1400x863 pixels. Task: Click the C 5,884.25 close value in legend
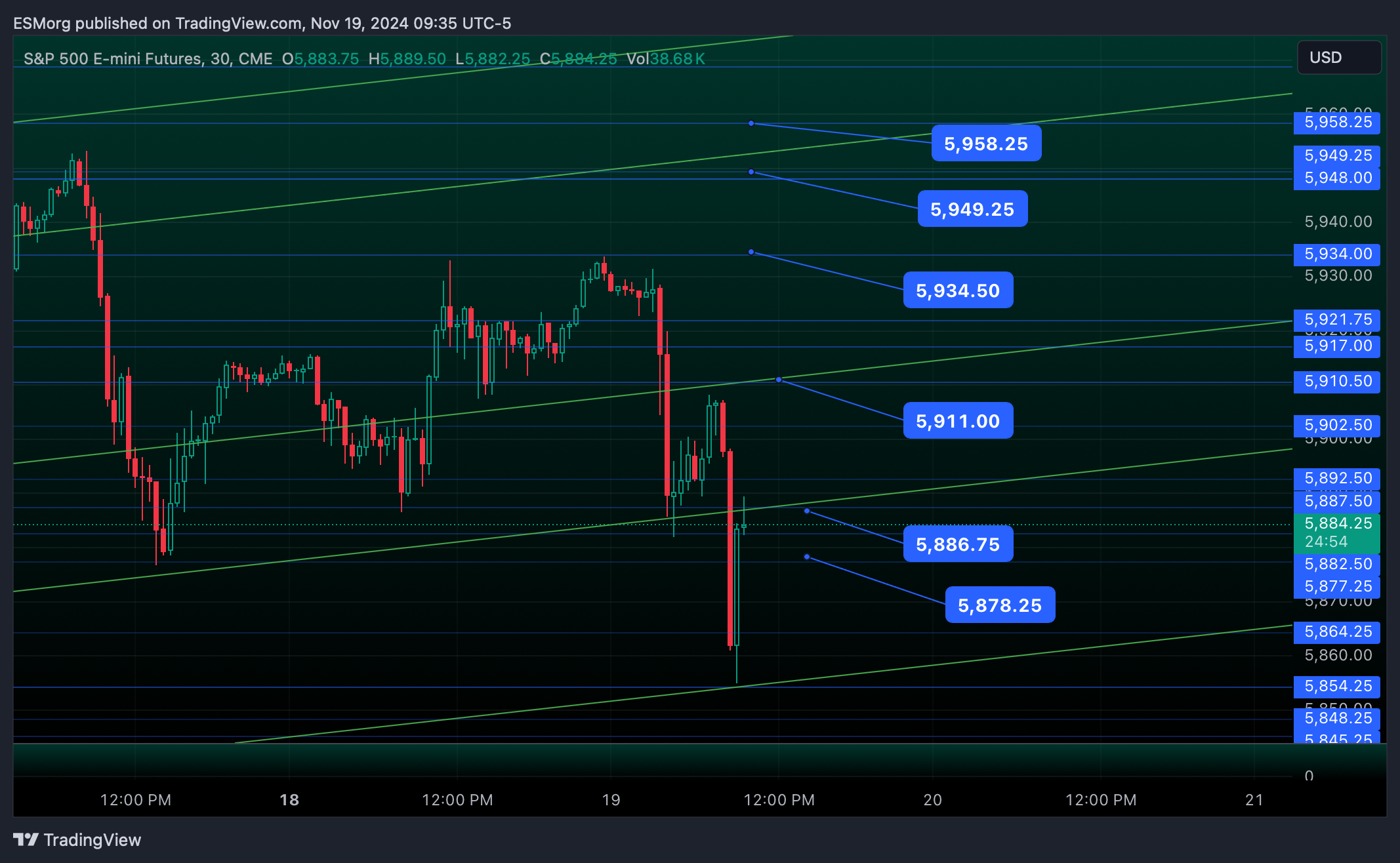coord(578,59)
